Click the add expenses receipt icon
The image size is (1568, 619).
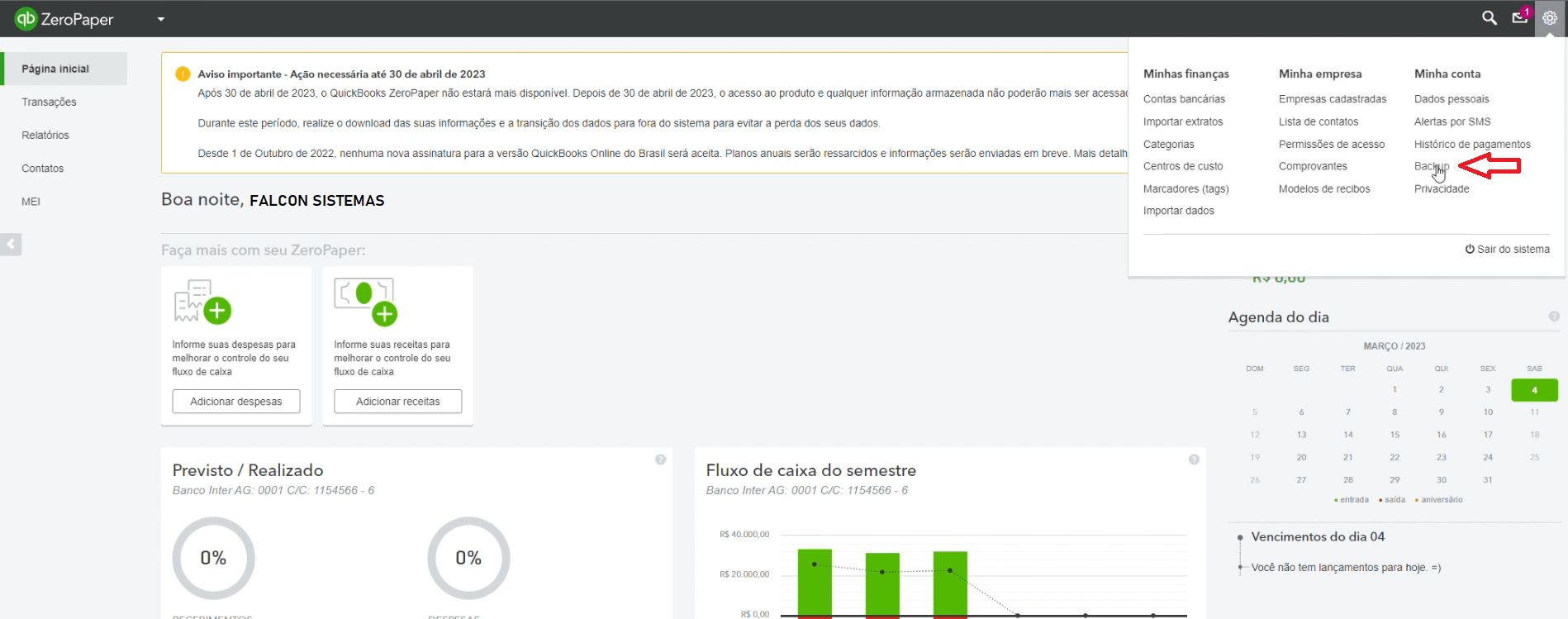click(x=202, y=301)
